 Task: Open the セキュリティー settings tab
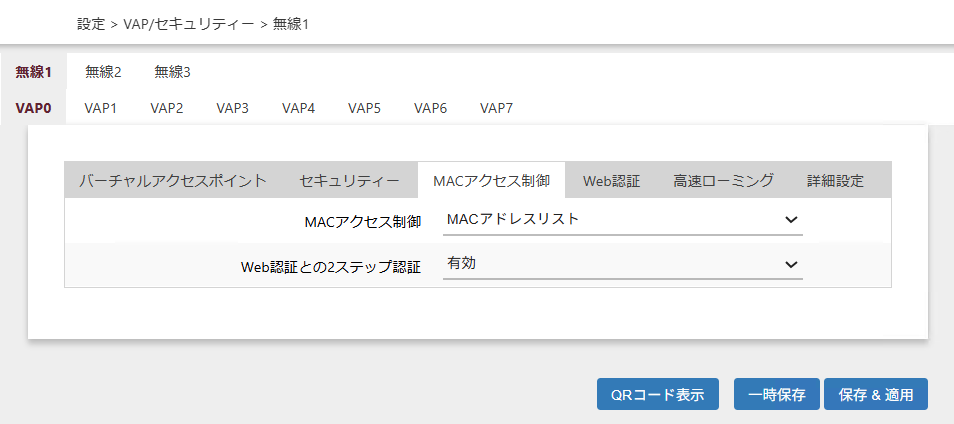(x=350, y=181)
